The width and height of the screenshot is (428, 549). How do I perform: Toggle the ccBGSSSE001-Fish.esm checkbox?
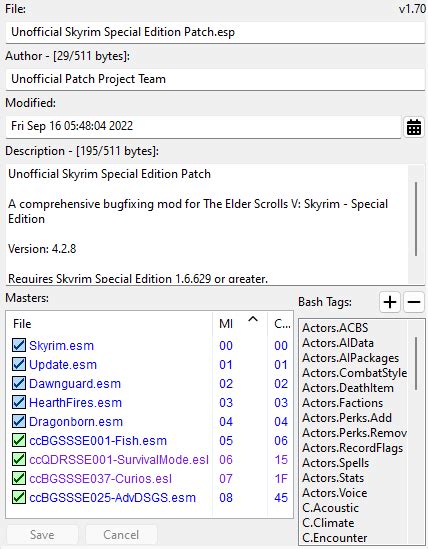click(x=19, y=440)
